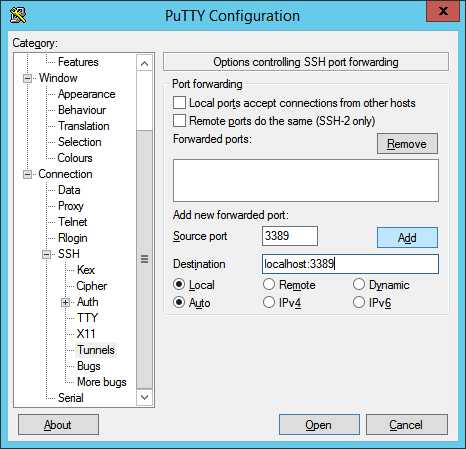The width and height of the screenshot is (466, 449).
Task: Select the Dynamic forwarding radio button
Action: (359, 284)
